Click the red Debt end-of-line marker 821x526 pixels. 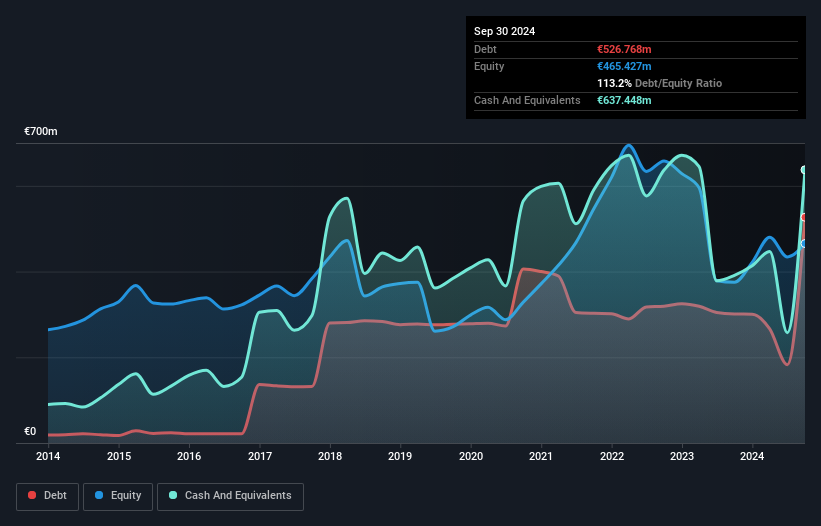(804, 217)
